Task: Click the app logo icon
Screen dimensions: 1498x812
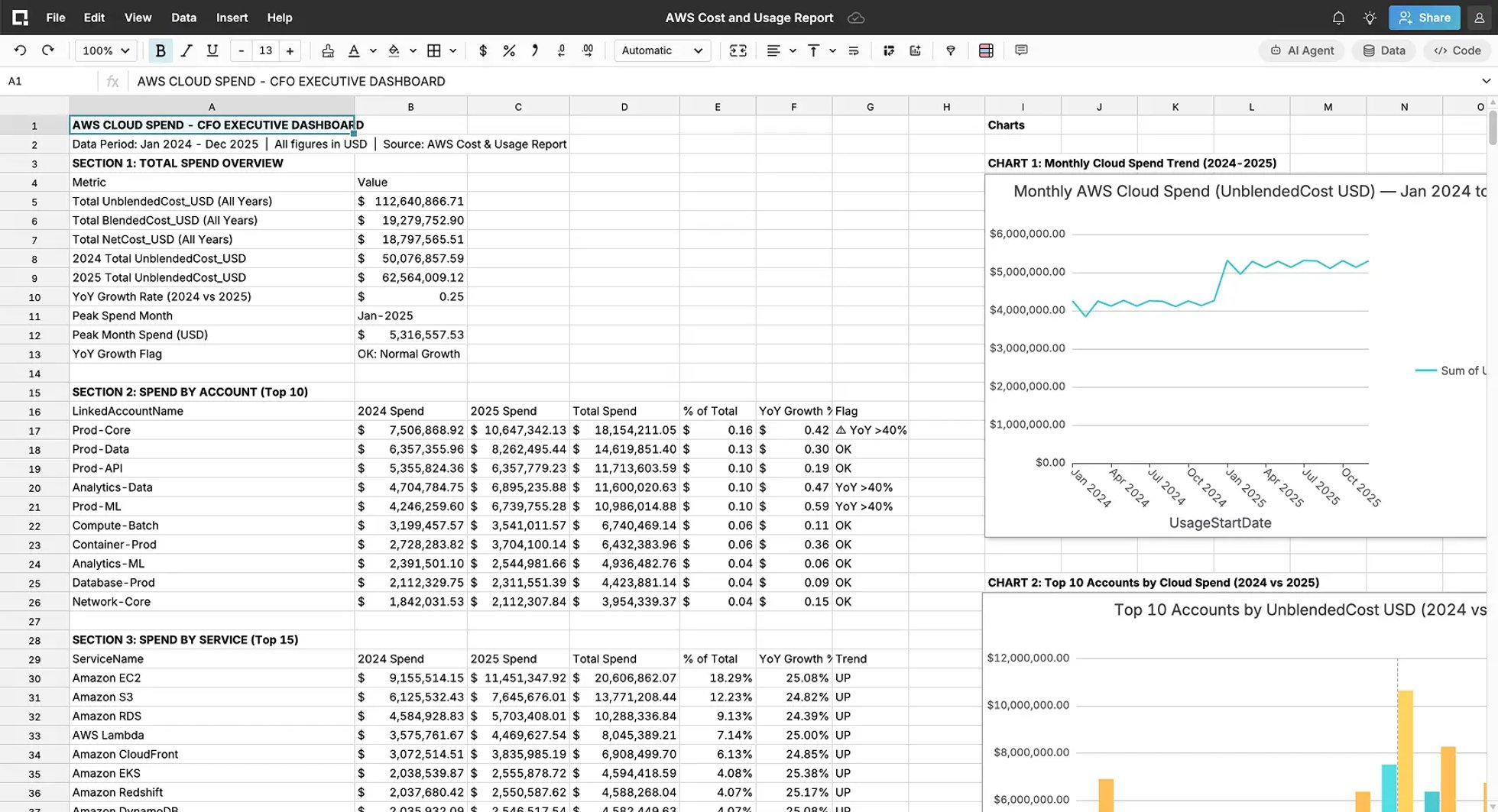Action: [x=20, y=18]
